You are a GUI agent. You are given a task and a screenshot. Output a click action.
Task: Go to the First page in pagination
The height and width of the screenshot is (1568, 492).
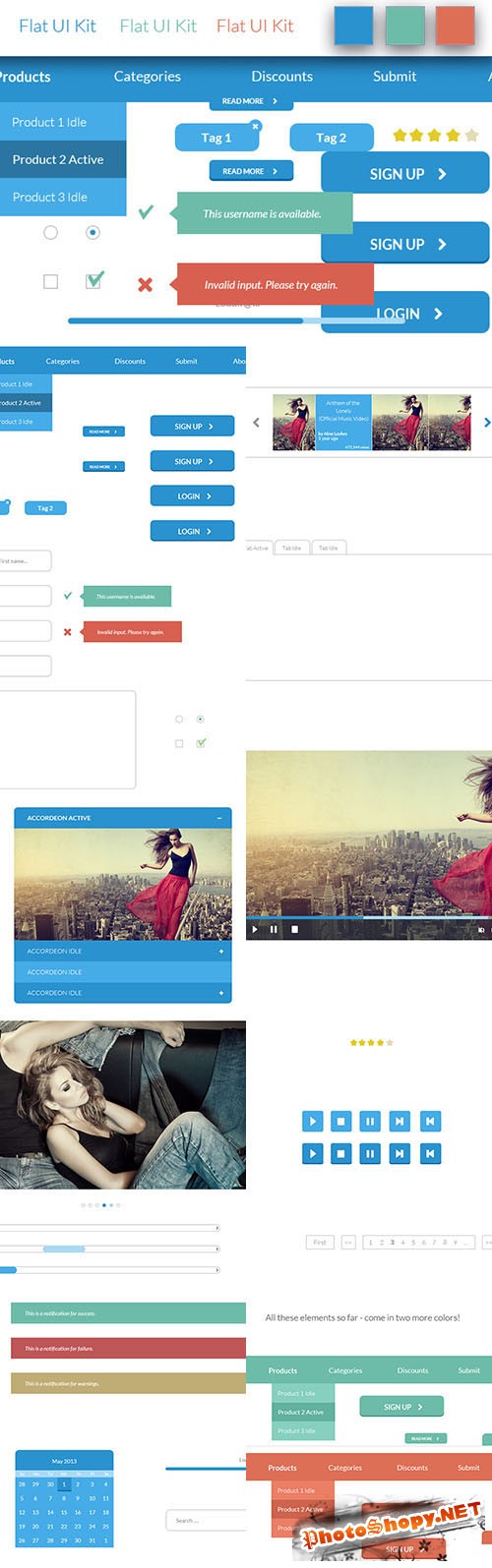coord(320,1243)
